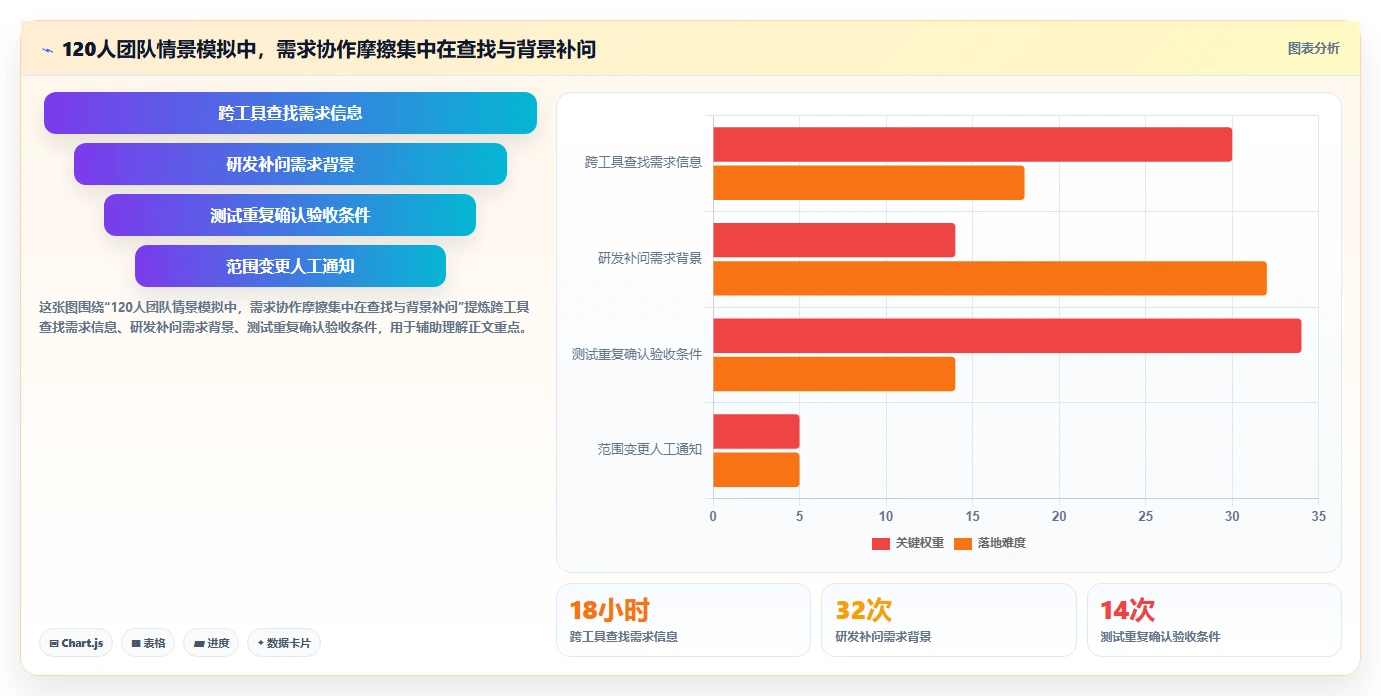Open the 32次 data card
Viewport: 1381px width, 696px height.
[x=949, y=620]
